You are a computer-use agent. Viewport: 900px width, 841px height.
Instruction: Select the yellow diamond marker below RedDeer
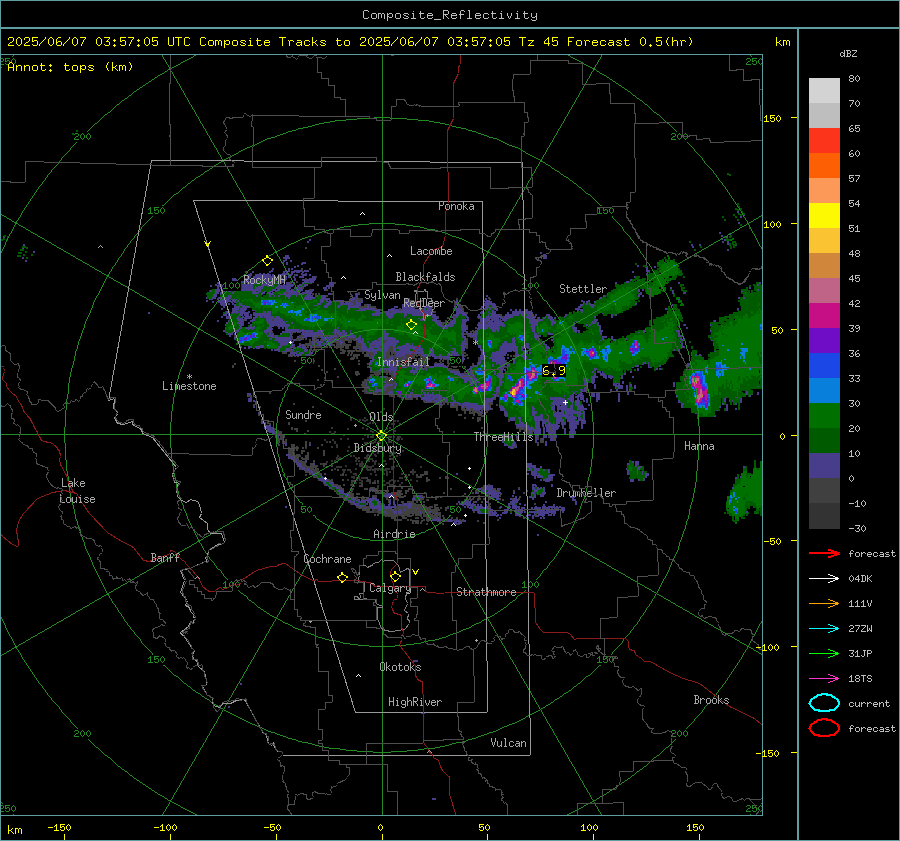click(411, 325)
